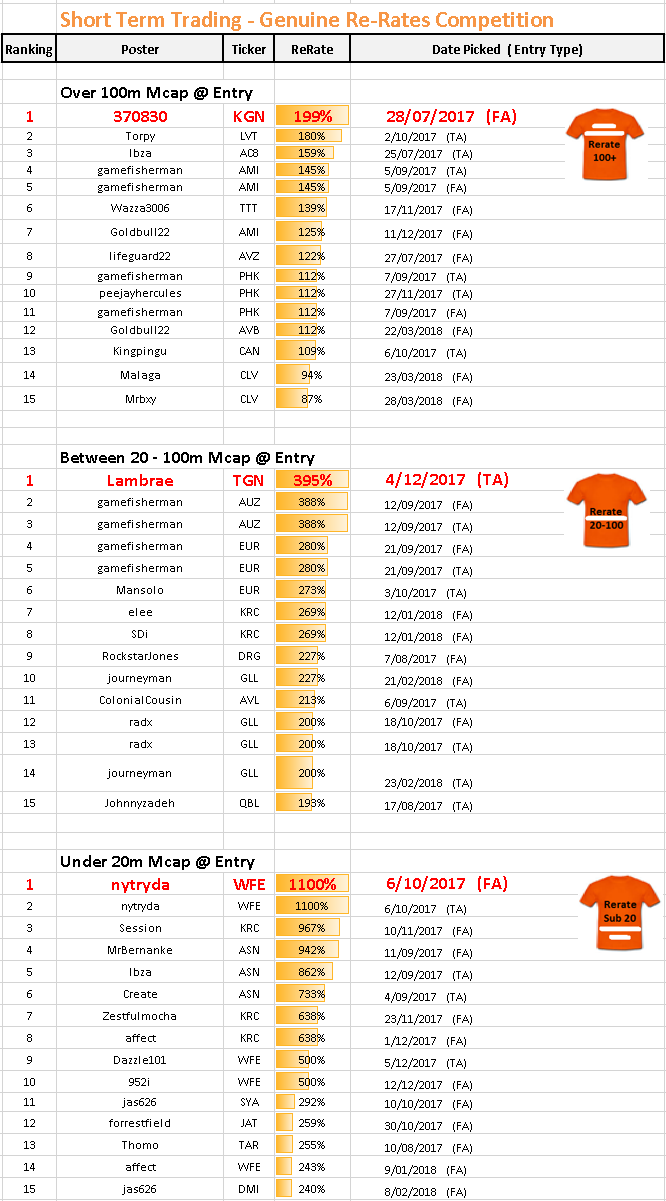Click the WFE 1100% red data bar cell
This screenshot has height=1201, width=666.
[x=312, y=884]
